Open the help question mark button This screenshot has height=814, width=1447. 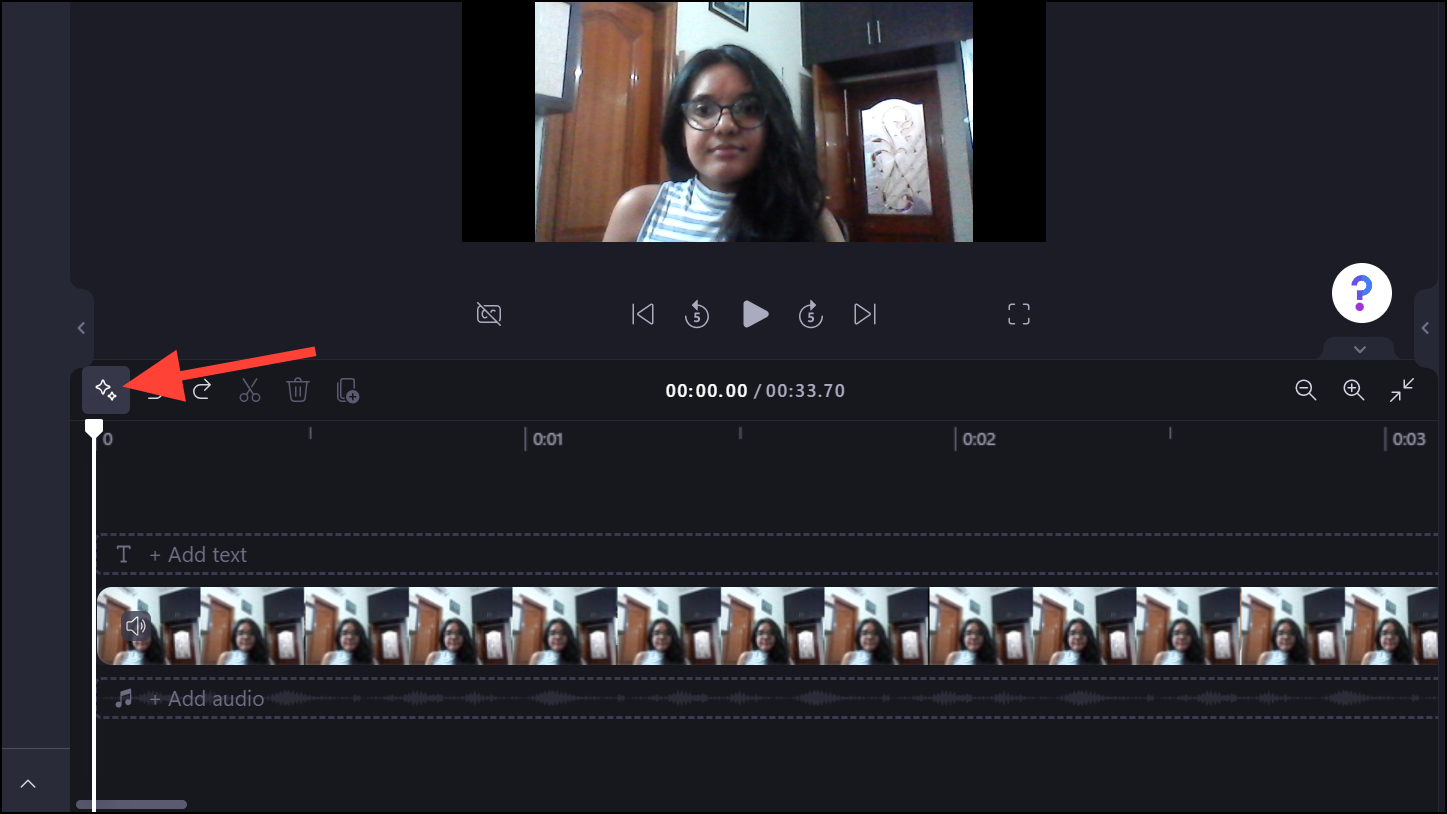click(1362, 293)
